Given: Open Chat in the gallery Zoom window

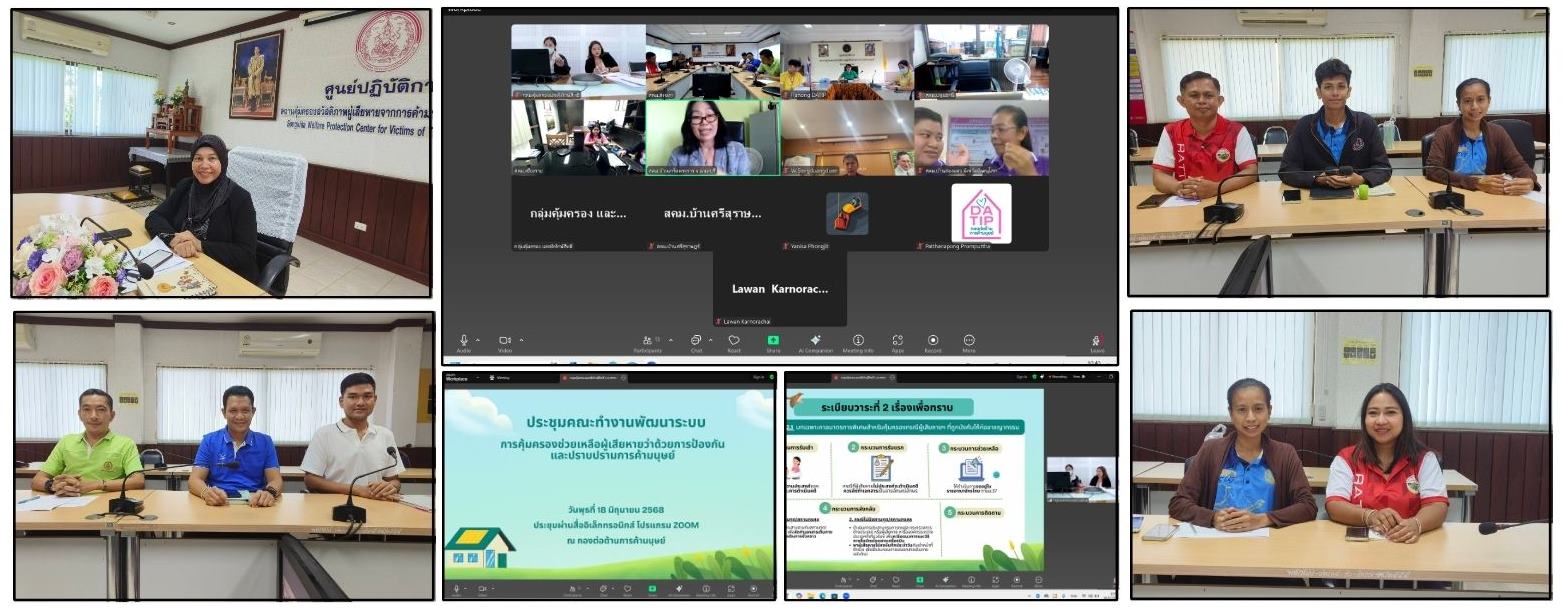Looking at the screenshot, I should click(696, 342).
